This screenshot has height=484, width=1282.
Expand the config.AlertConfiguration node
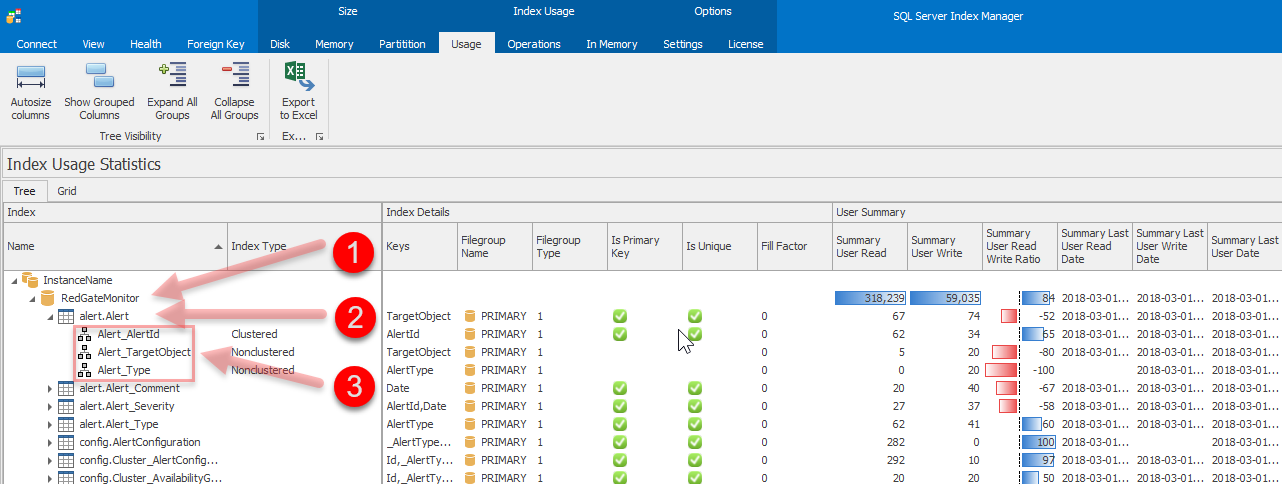[x=50, y=442]
